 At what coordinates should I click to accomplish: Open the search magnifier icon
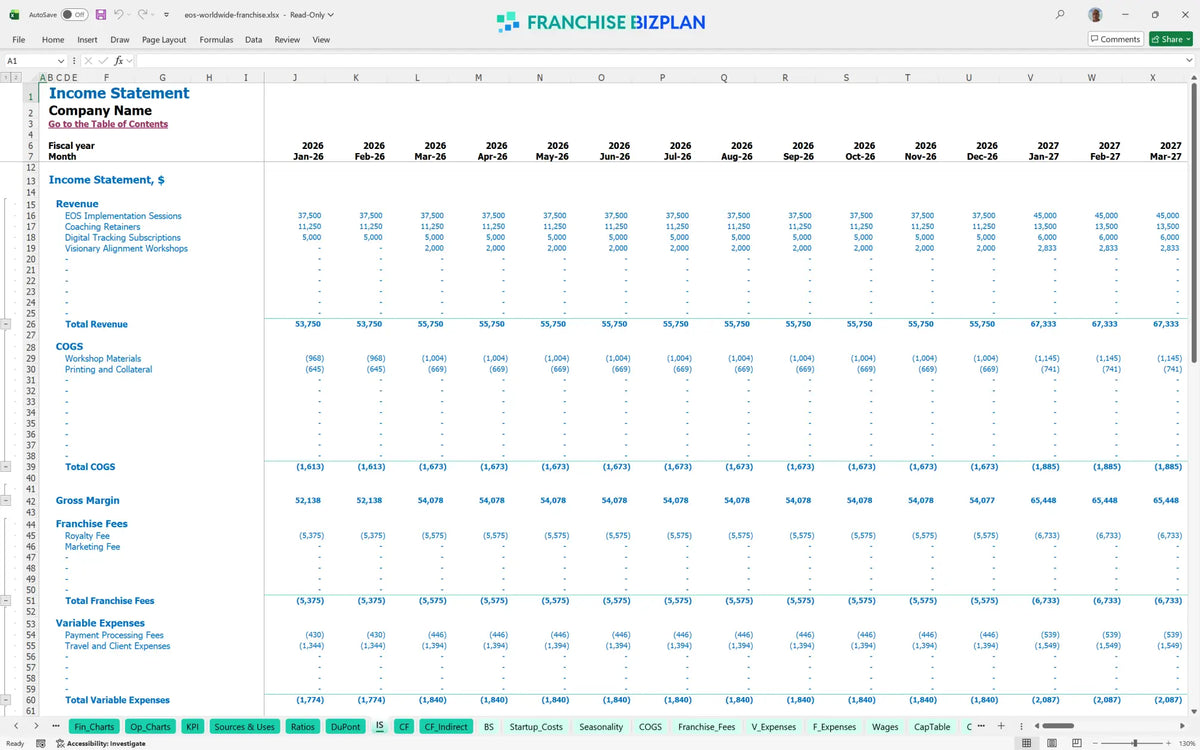click(x=1060, y=15)
